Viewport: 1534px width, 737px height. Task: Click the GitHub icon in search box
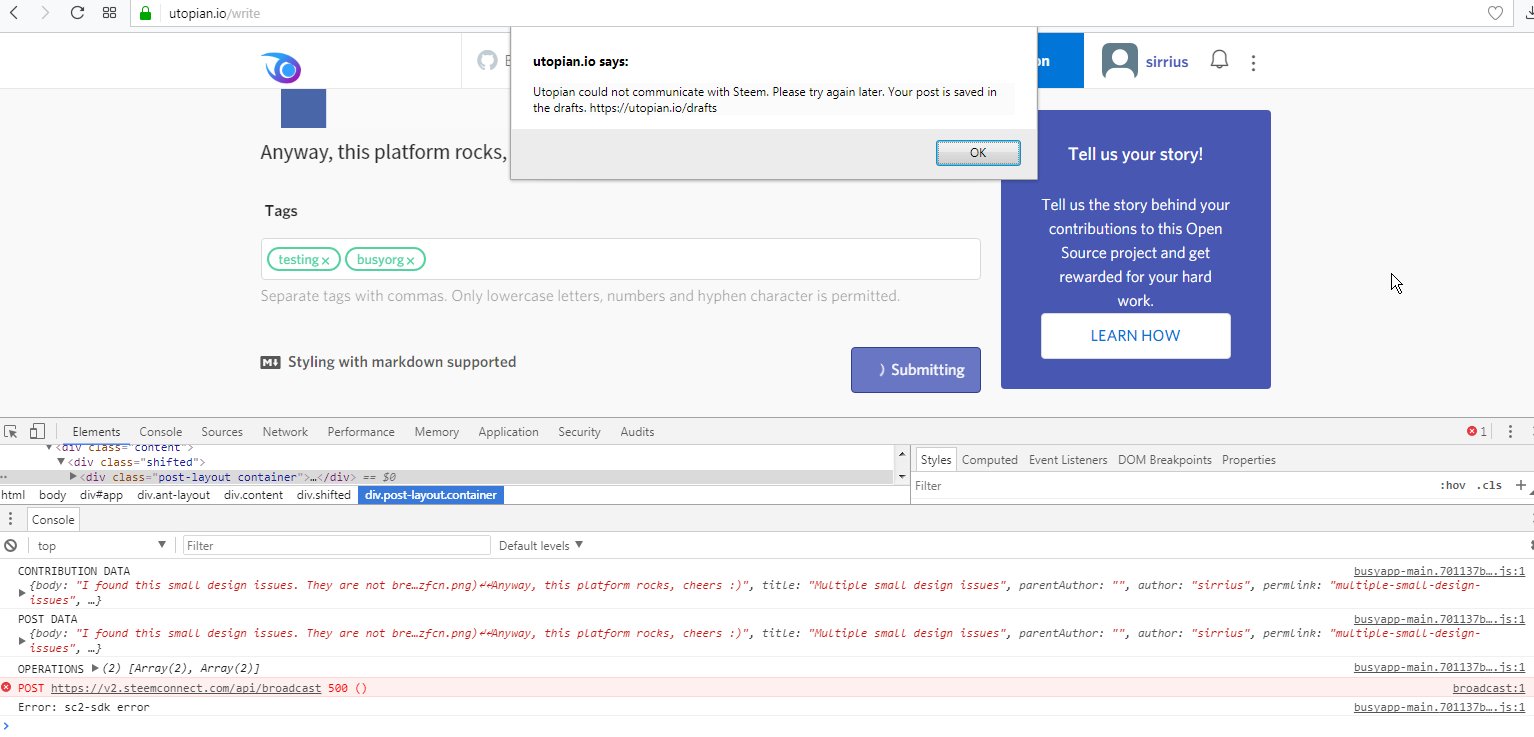coord(487,61)
